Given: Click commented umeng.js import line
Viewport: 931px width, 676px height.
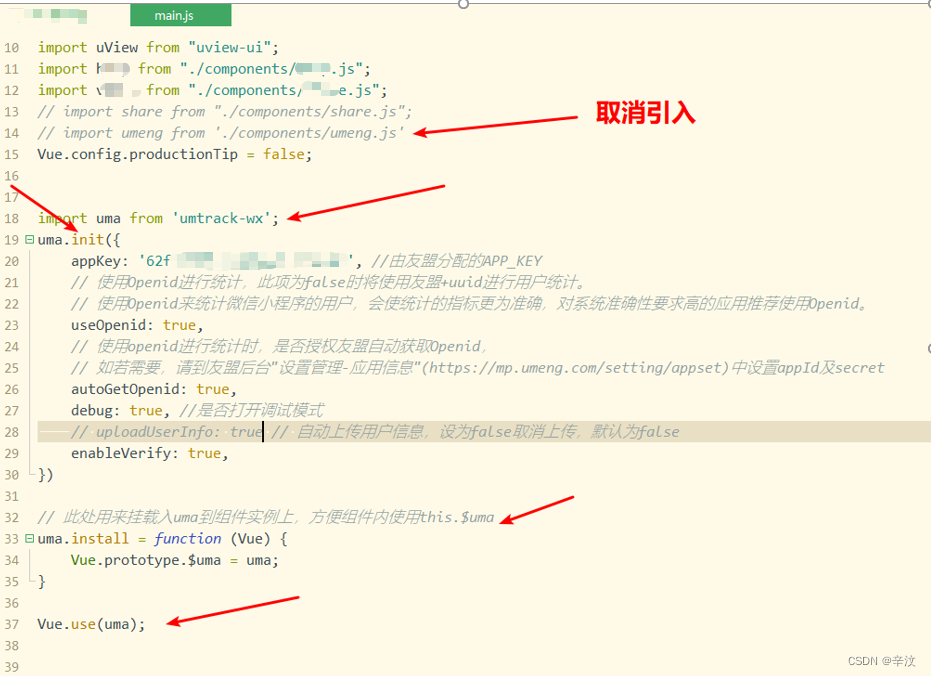Looking at the screenshot, I should (x=221, y=133).
